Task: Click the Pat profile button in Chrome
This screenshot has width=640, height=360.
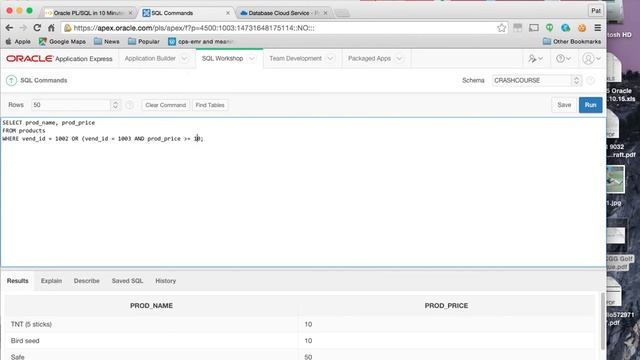Action: [x=596, y=11]
